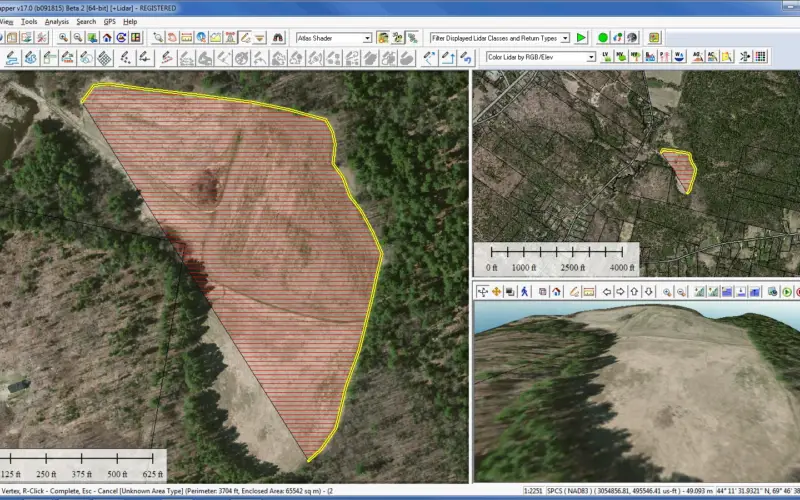The image size is (800, 500).
Task: Click the small overview map yellow polygon
Action: 679,169
